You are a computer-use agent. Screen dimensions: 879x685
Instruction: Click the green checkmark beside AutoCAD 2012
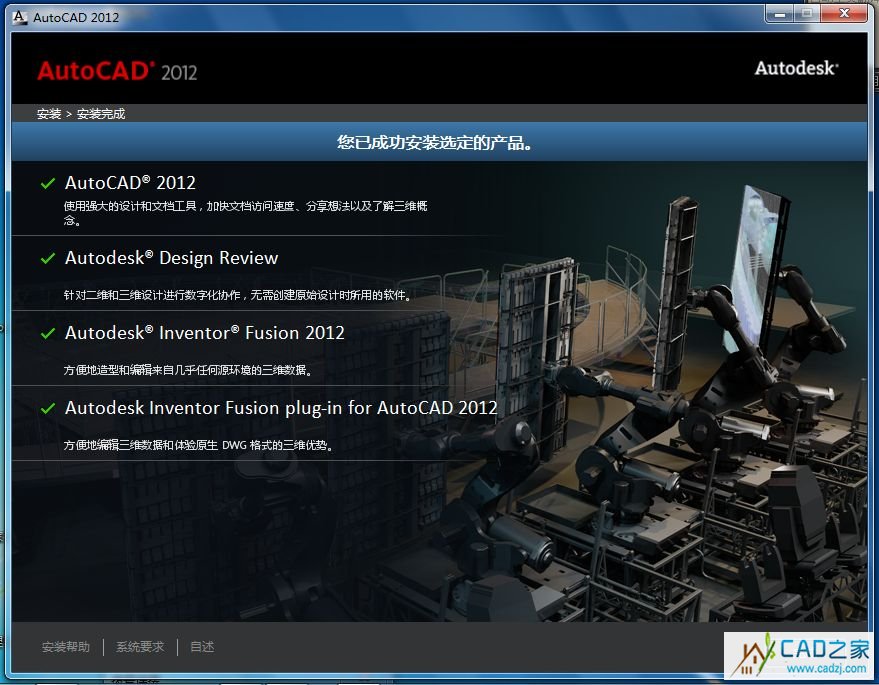(x=47, y=183)
